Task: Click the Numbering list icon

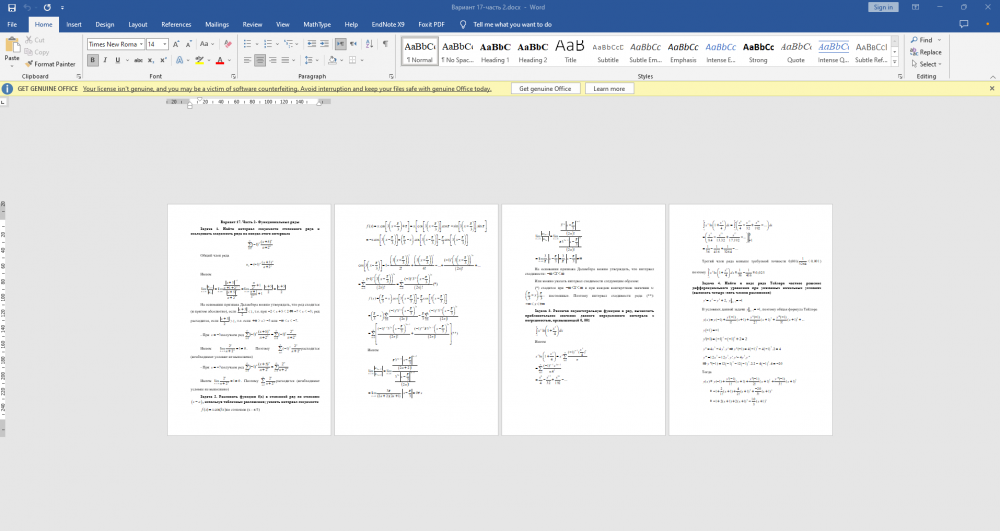Action: point(268,44)
